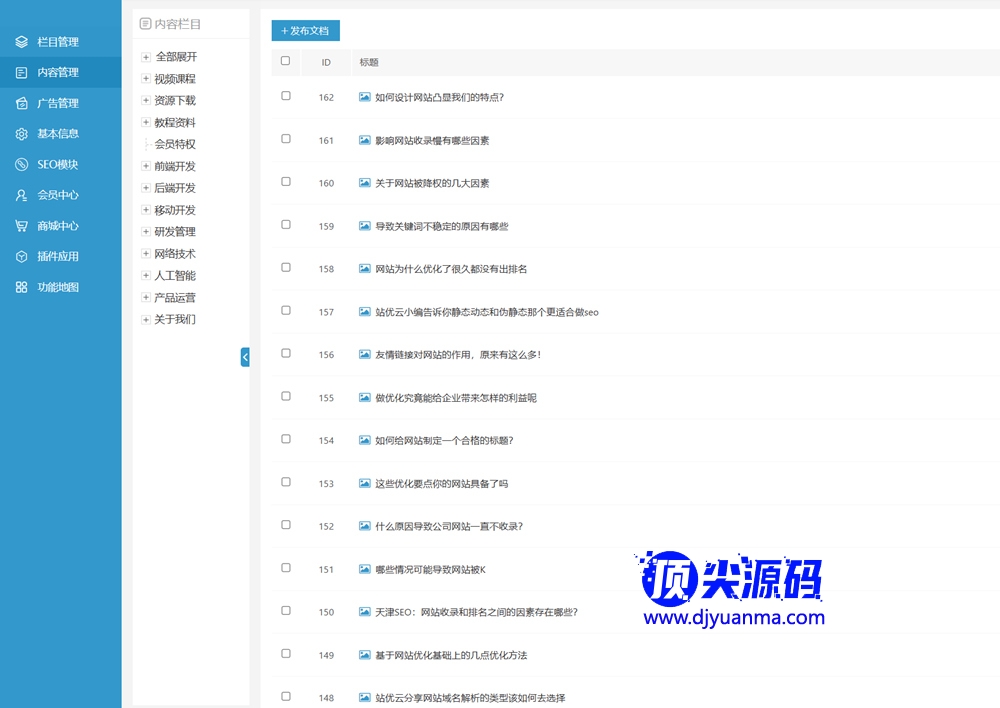
Task: Expand the 前端开发 category node
Action: pos(146,166)
